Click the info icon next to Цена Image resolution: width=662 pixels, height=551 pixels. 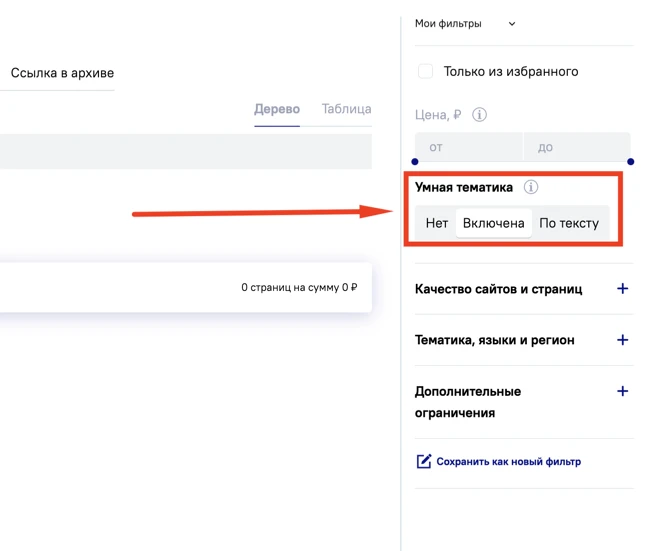point(479,115)
